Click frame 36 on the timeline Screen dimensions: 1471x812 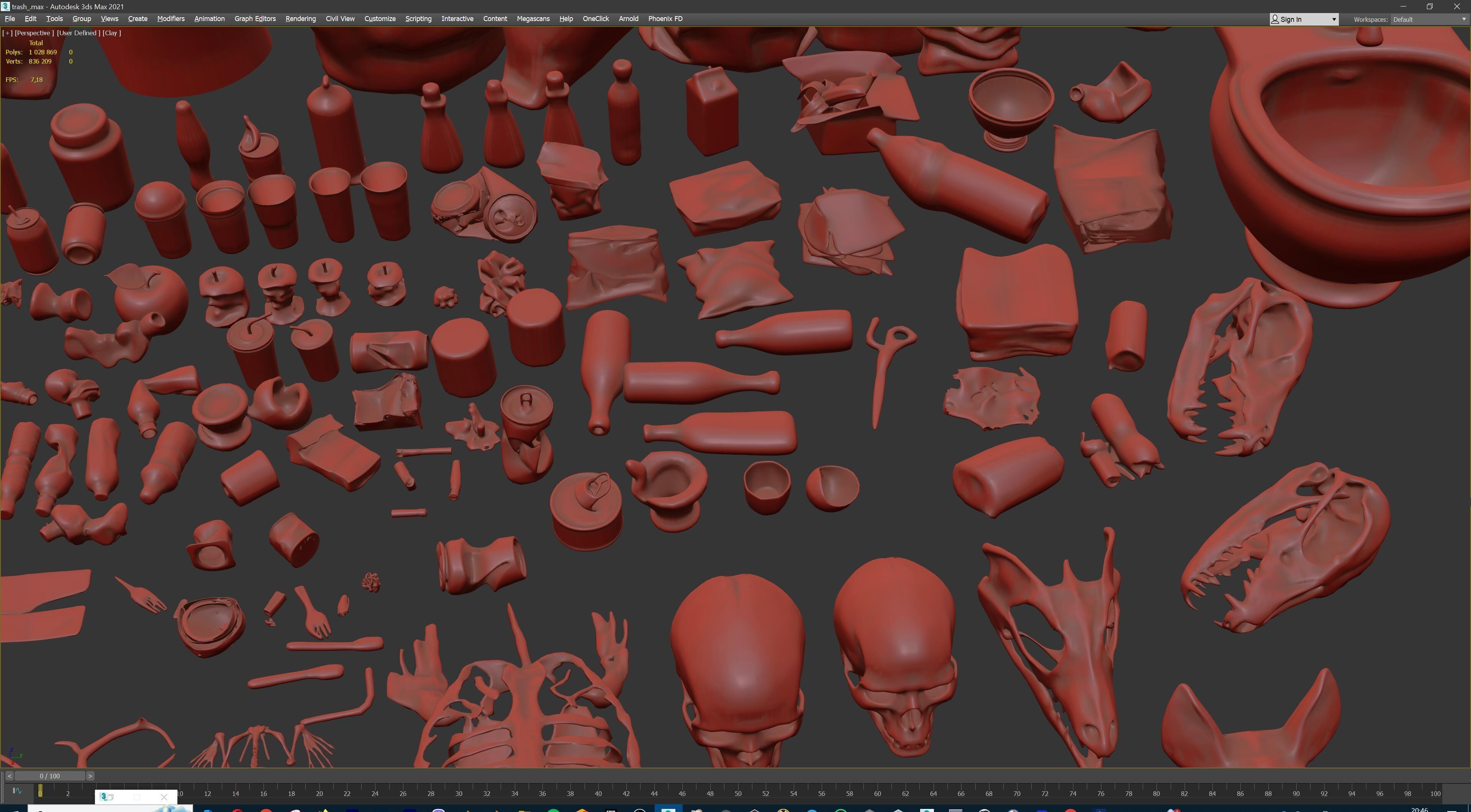coord(542,794)
